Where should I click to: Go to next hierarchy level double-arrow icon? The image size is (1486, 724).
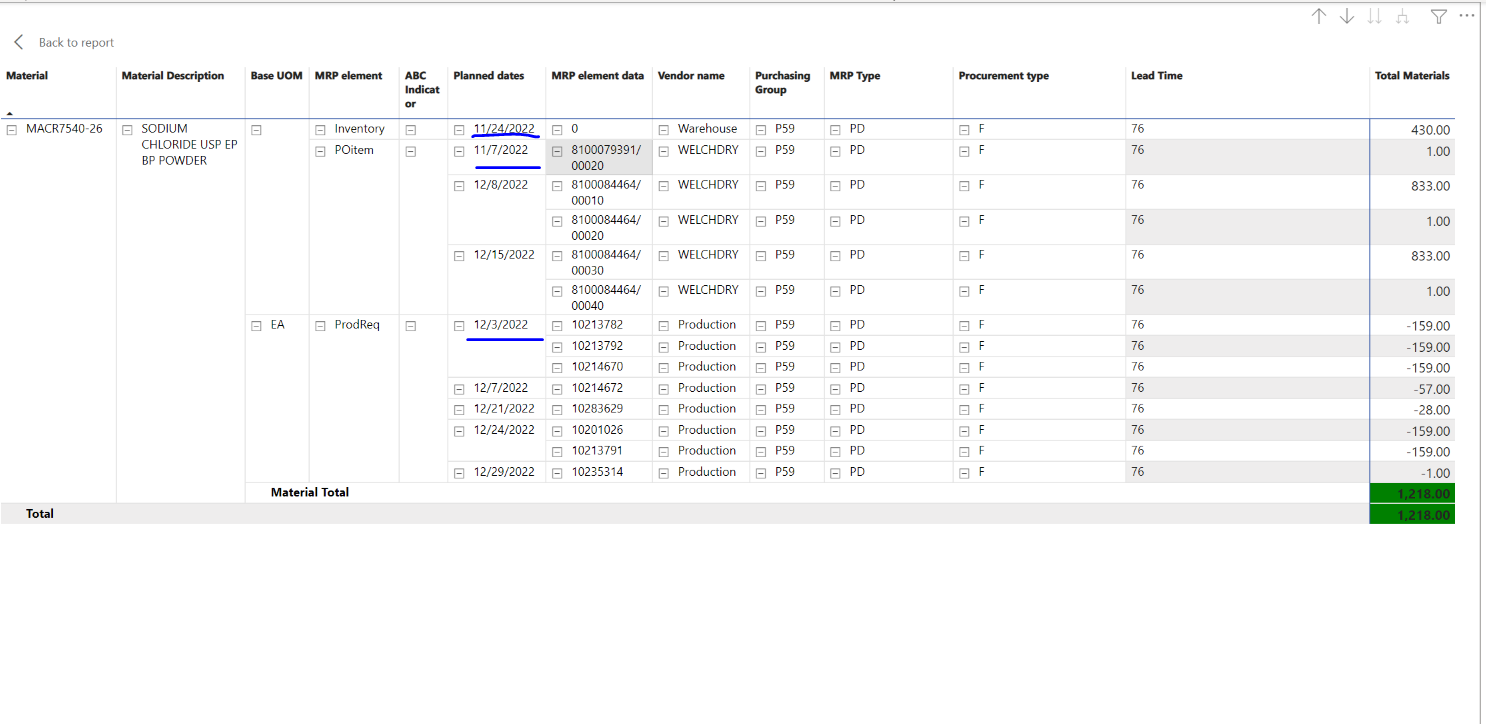1375,16
